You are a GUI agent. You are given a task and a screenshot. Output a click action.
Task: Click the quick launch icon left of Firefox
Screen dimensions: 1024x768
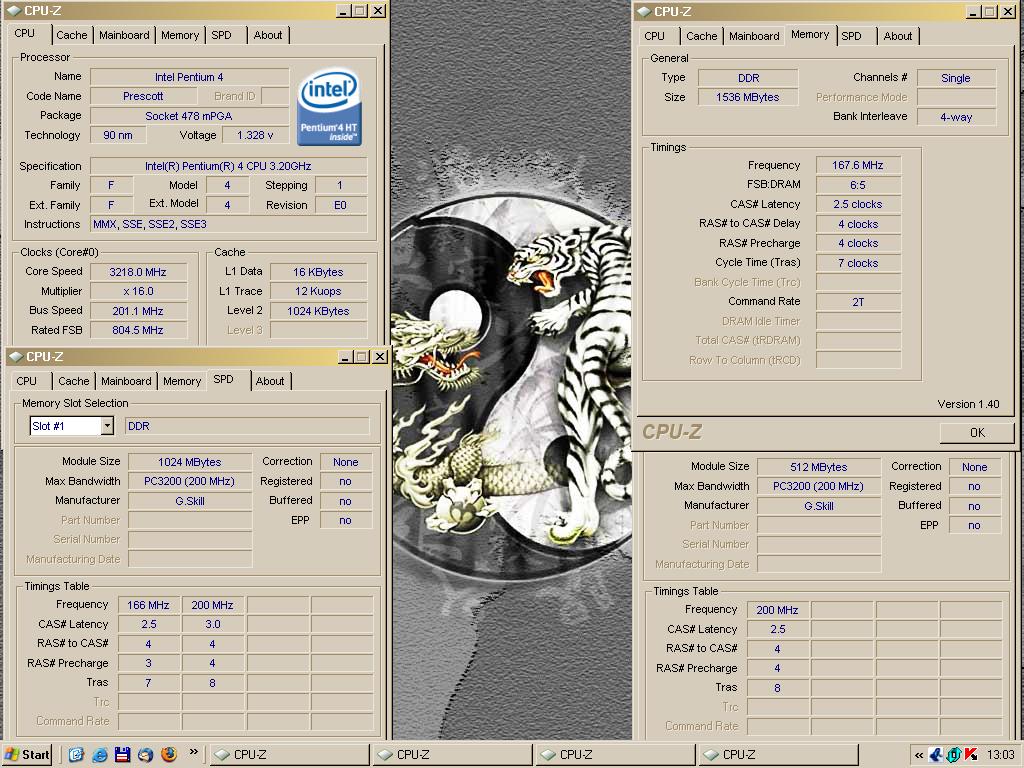click(x=145, y=754)
